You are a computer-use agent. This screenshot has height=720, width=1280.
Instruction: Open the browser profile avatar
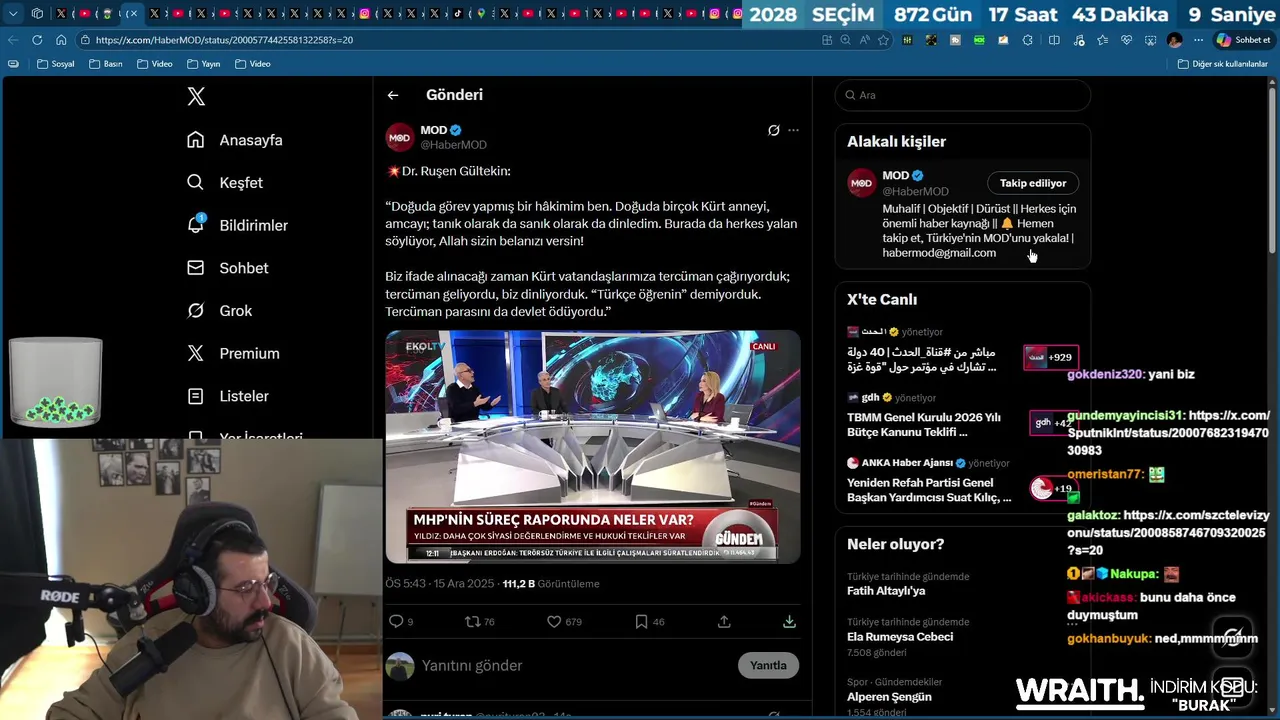tap(1175, 40)
